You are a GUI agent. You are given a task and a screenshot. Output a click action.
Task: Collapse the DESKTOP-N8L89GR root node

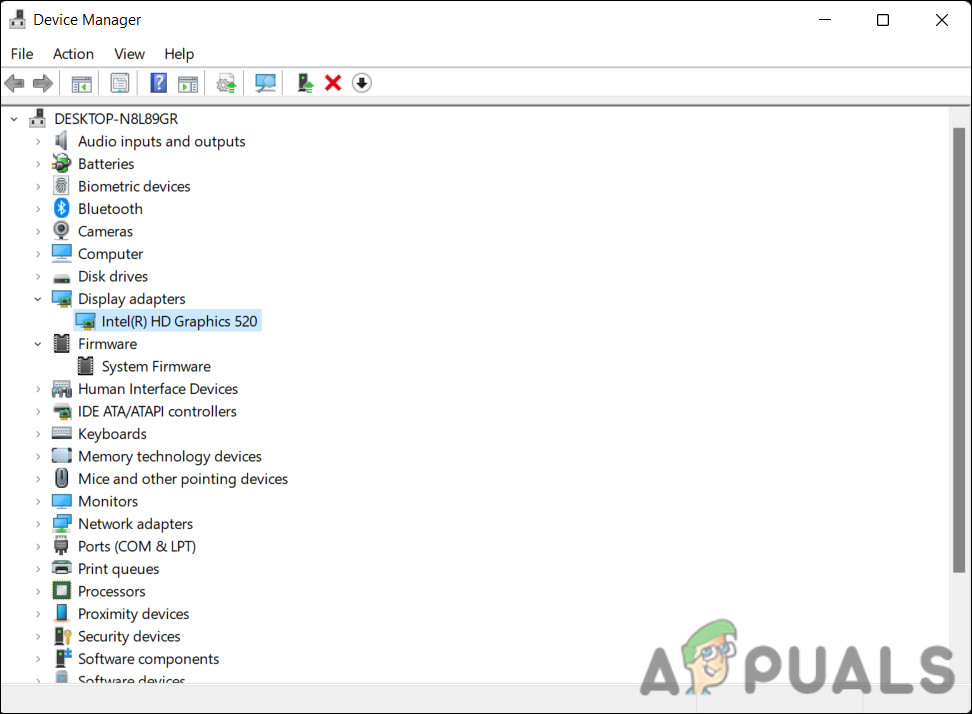14,118
